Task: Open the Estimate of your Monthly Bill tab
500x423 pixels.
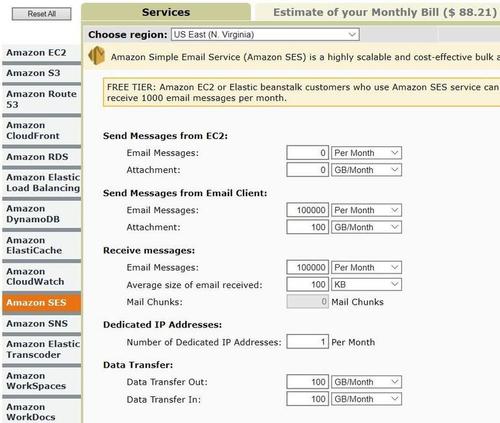Action: pyautogui.click(x=378, y=12)
